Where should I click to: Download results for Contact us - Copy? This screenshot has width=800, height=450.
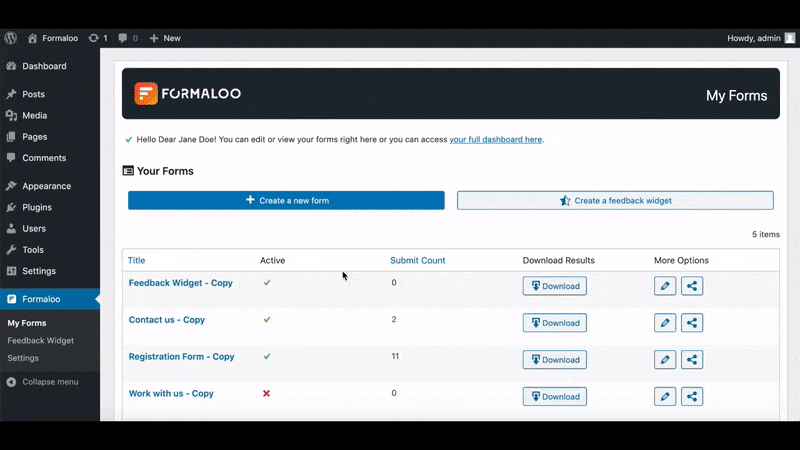coord(555,323)
